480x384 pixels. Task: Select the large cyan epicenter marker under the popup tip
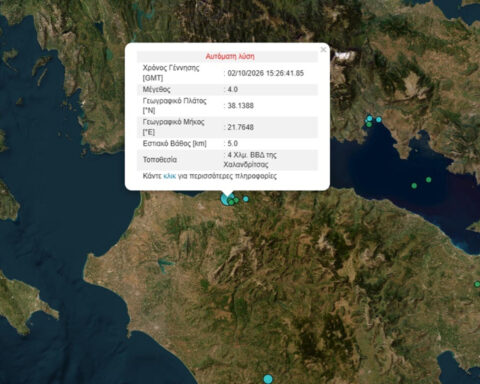pos(227,200)
